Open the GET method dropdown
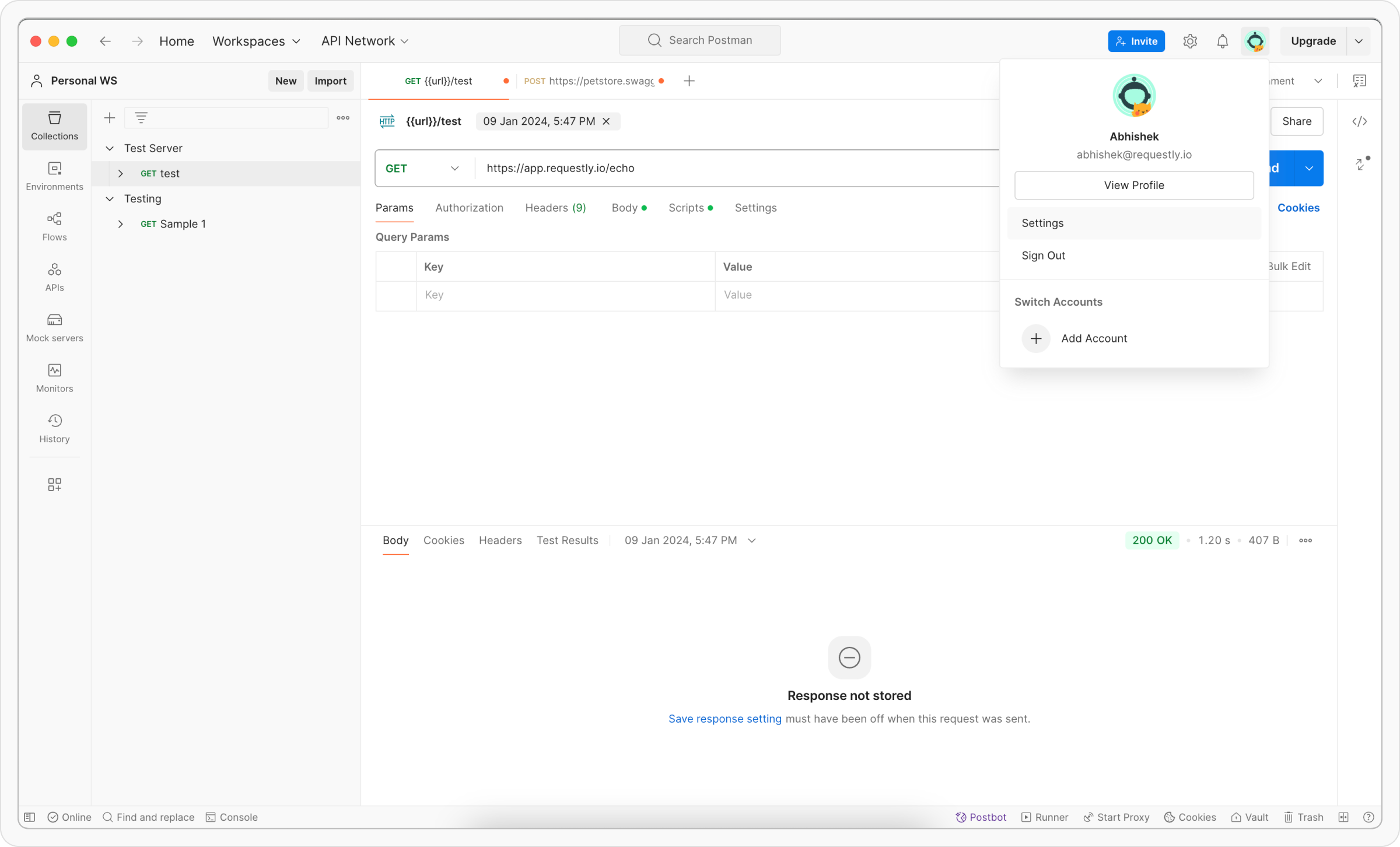 pos(422,169)
